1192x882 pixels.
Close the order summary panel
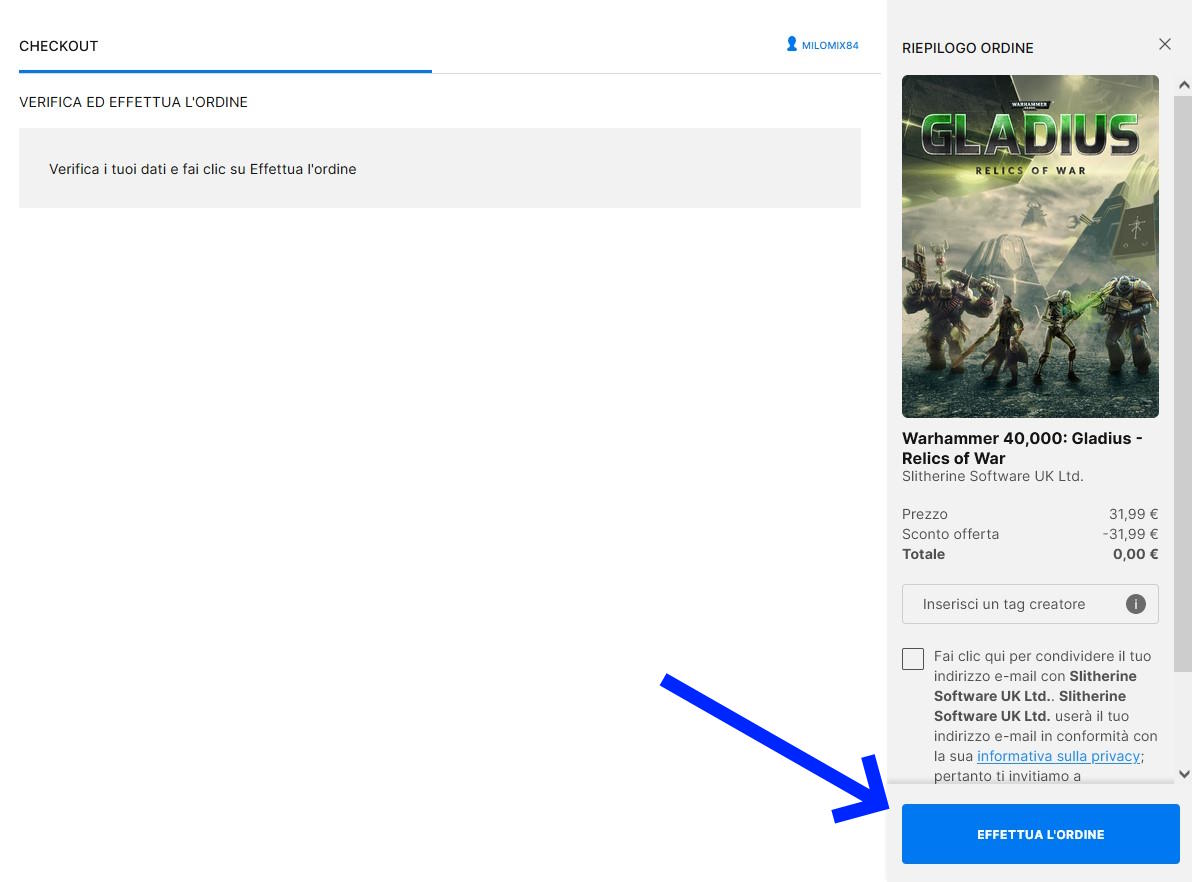pos(1164,44)
